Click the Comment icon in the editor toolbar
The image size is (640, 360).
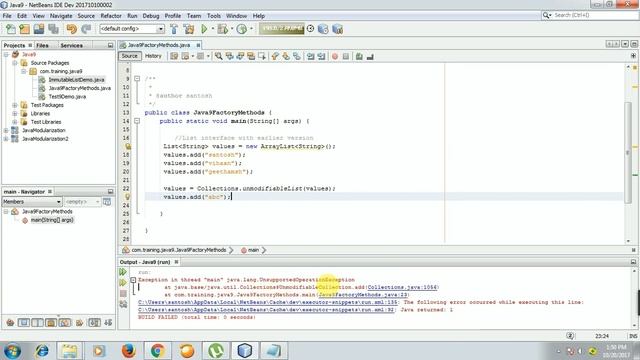(x=359, y=56)
